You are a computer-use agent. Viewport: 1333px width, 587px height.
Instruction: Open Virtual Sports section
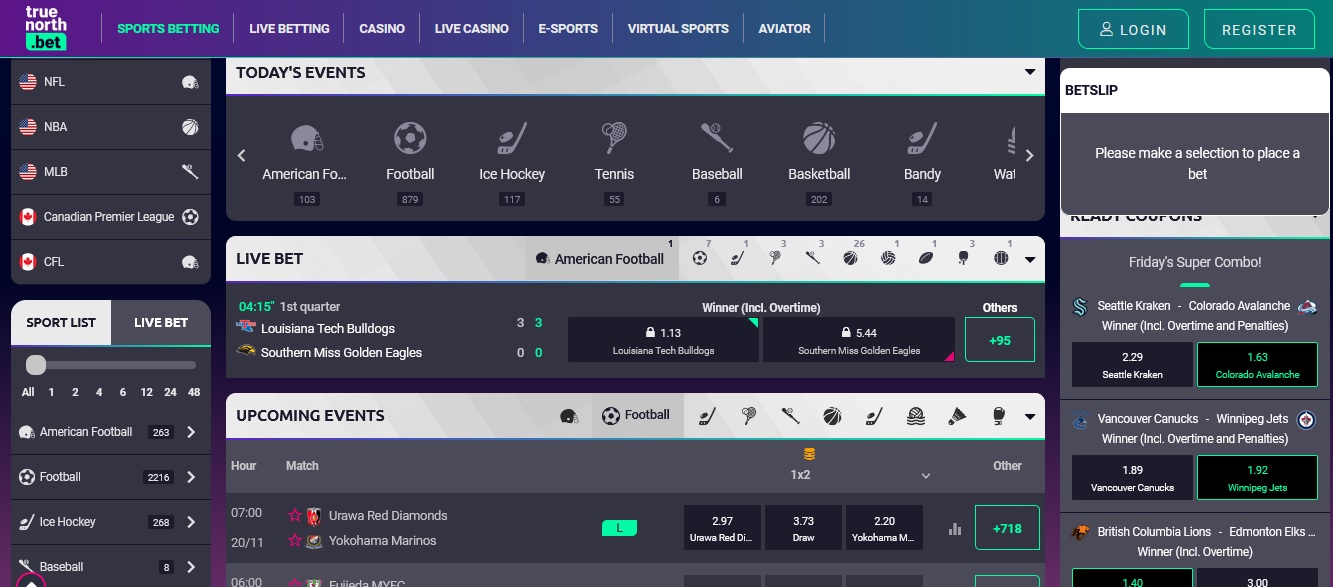click(x=678, y=29)
